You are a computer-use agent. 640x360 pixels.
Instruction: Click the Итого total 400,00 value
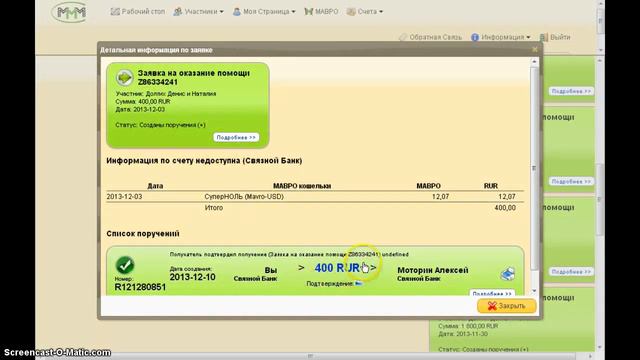point(504,208)
